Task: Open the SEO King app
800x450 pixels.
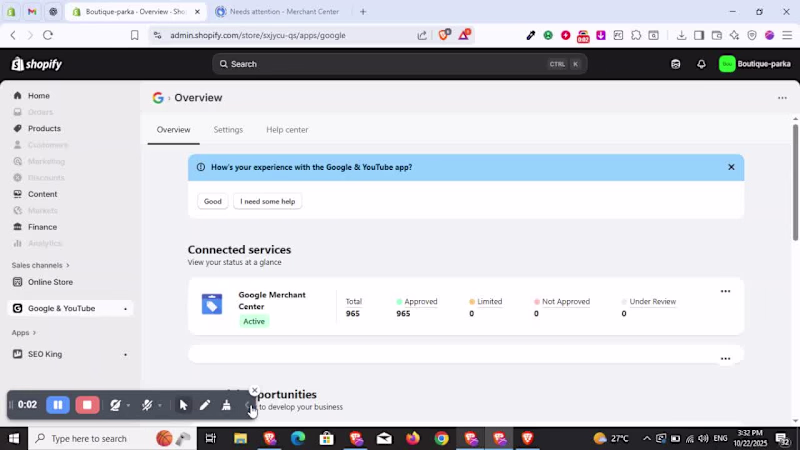Action: point(45,354)
